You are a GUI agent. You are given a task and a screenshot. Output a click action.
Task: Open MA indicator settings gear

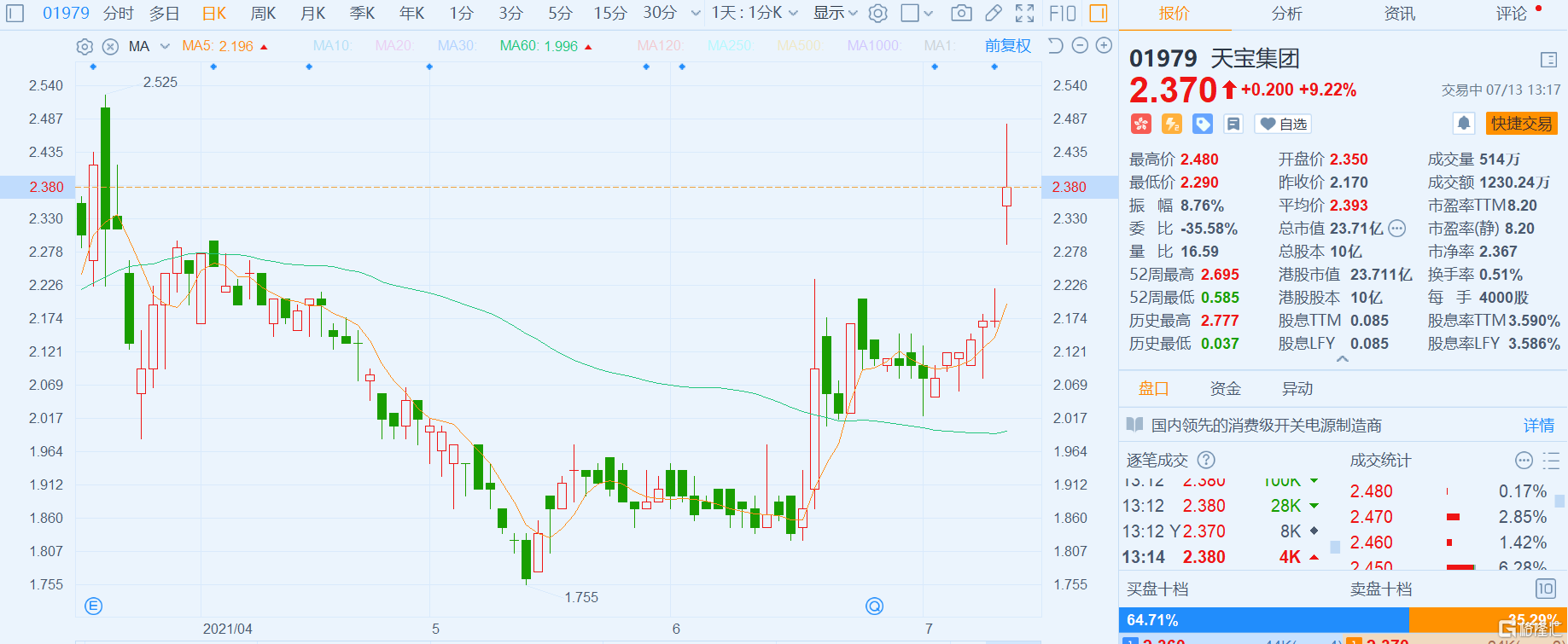click(x=85, y=46)
